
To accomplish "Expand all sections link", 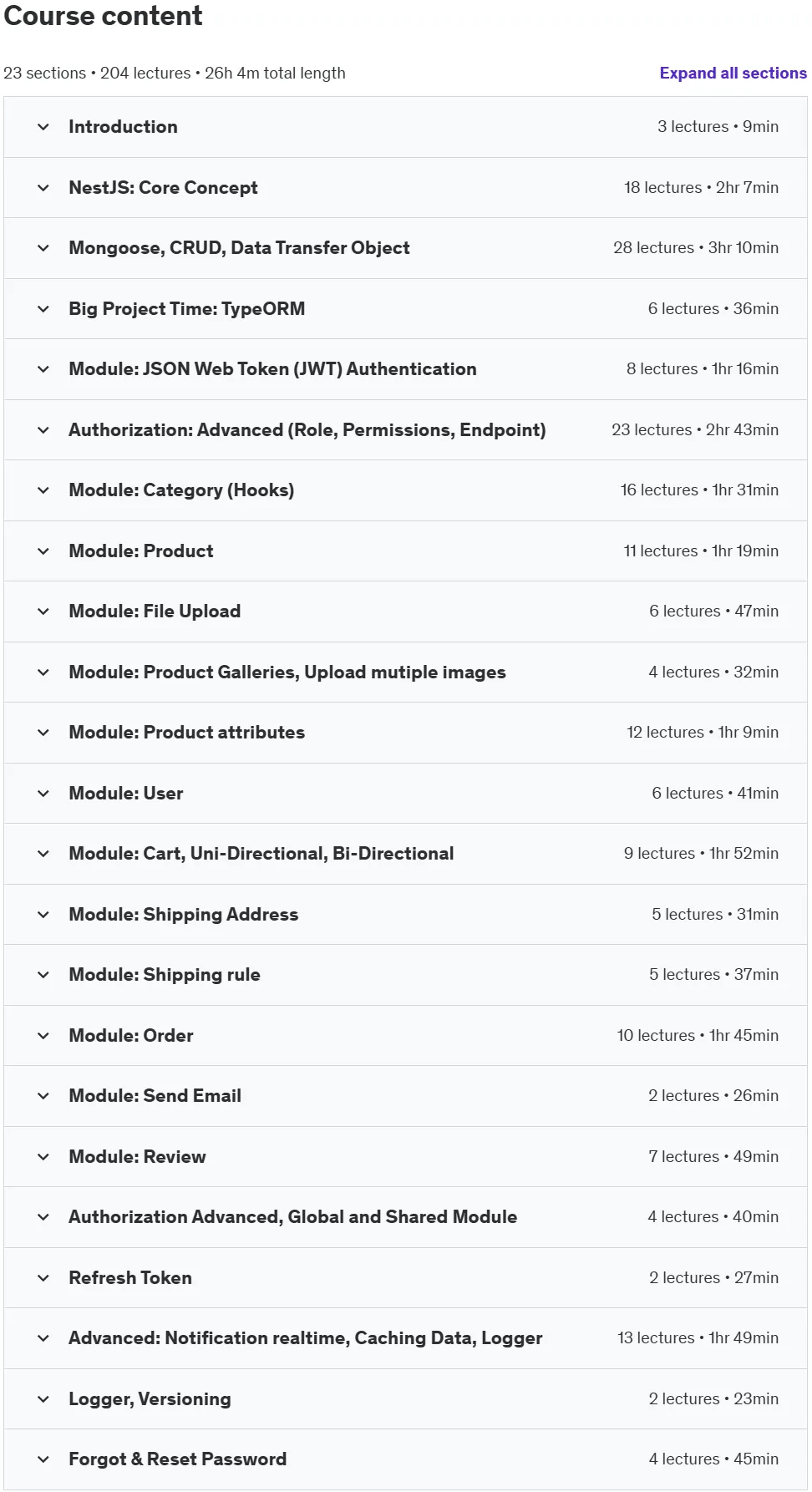I will tap(733, 73).
